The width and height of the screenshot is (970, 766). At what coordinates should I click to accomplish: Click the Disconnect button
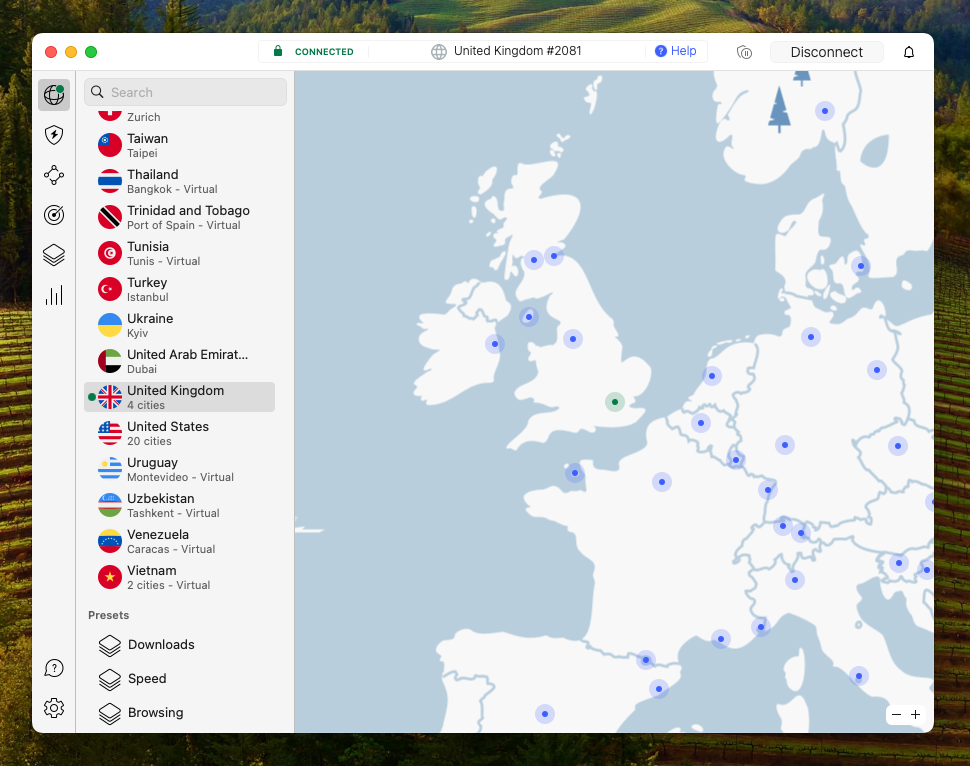coord(826,52)
